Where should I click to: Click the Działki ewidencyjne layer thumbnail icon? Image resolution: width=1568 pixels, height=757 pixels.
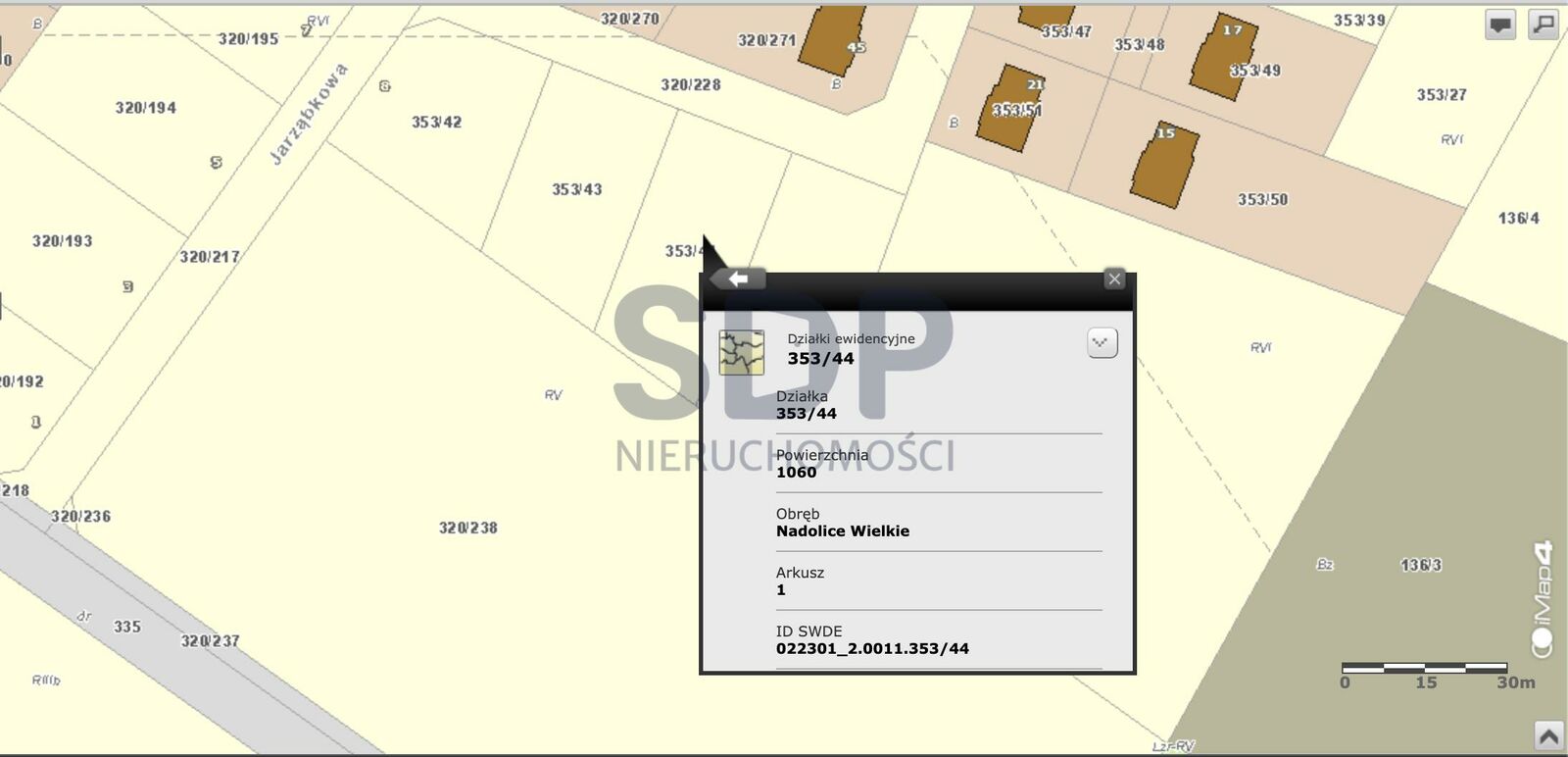(x=742, y=353)
